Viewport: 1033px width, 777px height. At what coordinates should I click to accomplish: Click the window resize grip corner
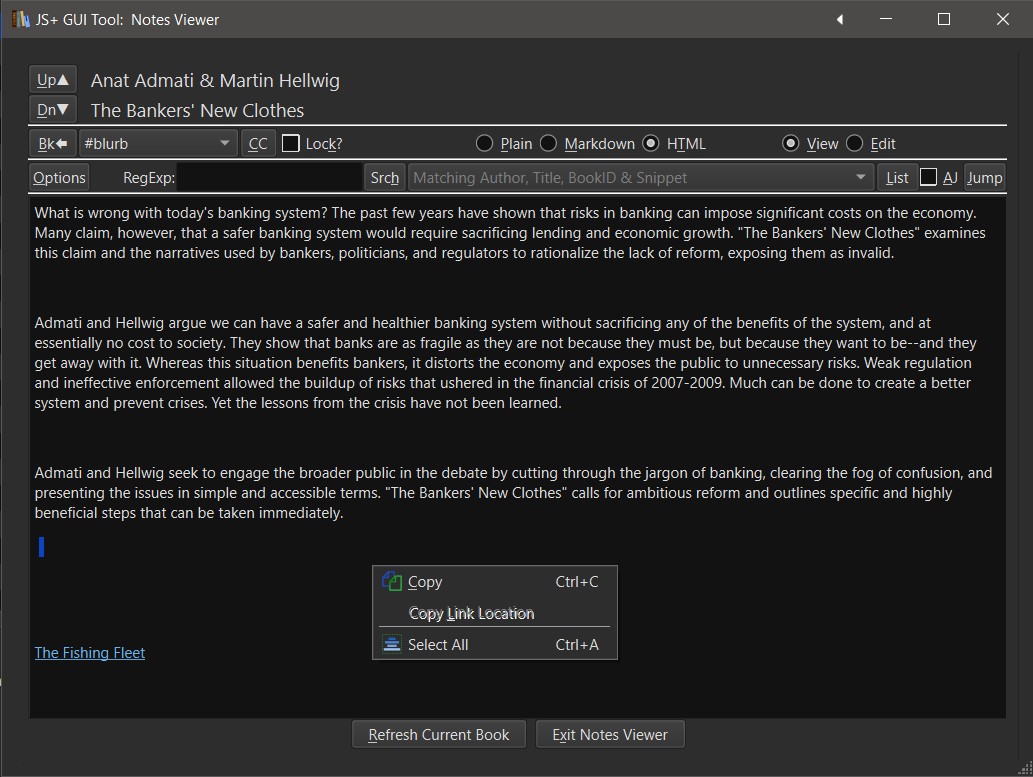pyautogui.click(x=1024, y=768)
